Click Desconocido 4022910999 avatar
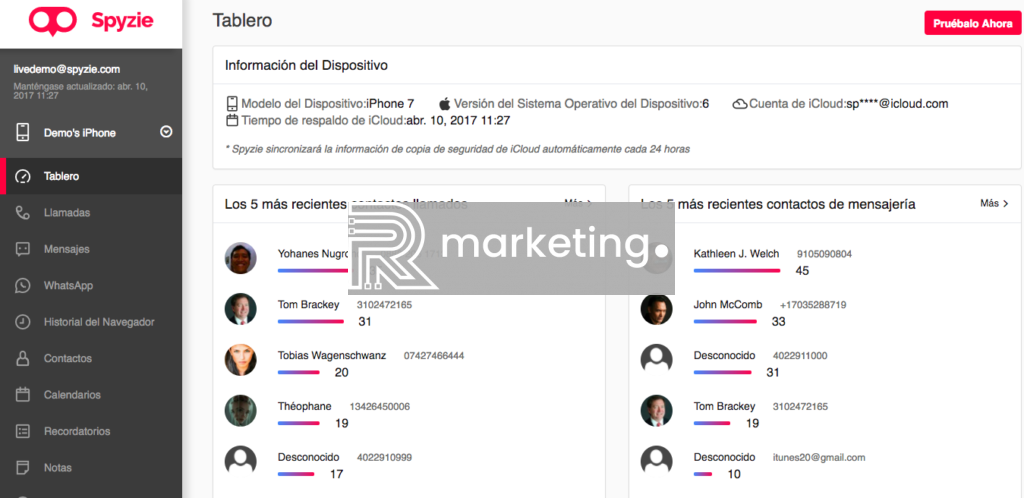This screenshot has height=498, width=1024. click(x=240, y=461)
